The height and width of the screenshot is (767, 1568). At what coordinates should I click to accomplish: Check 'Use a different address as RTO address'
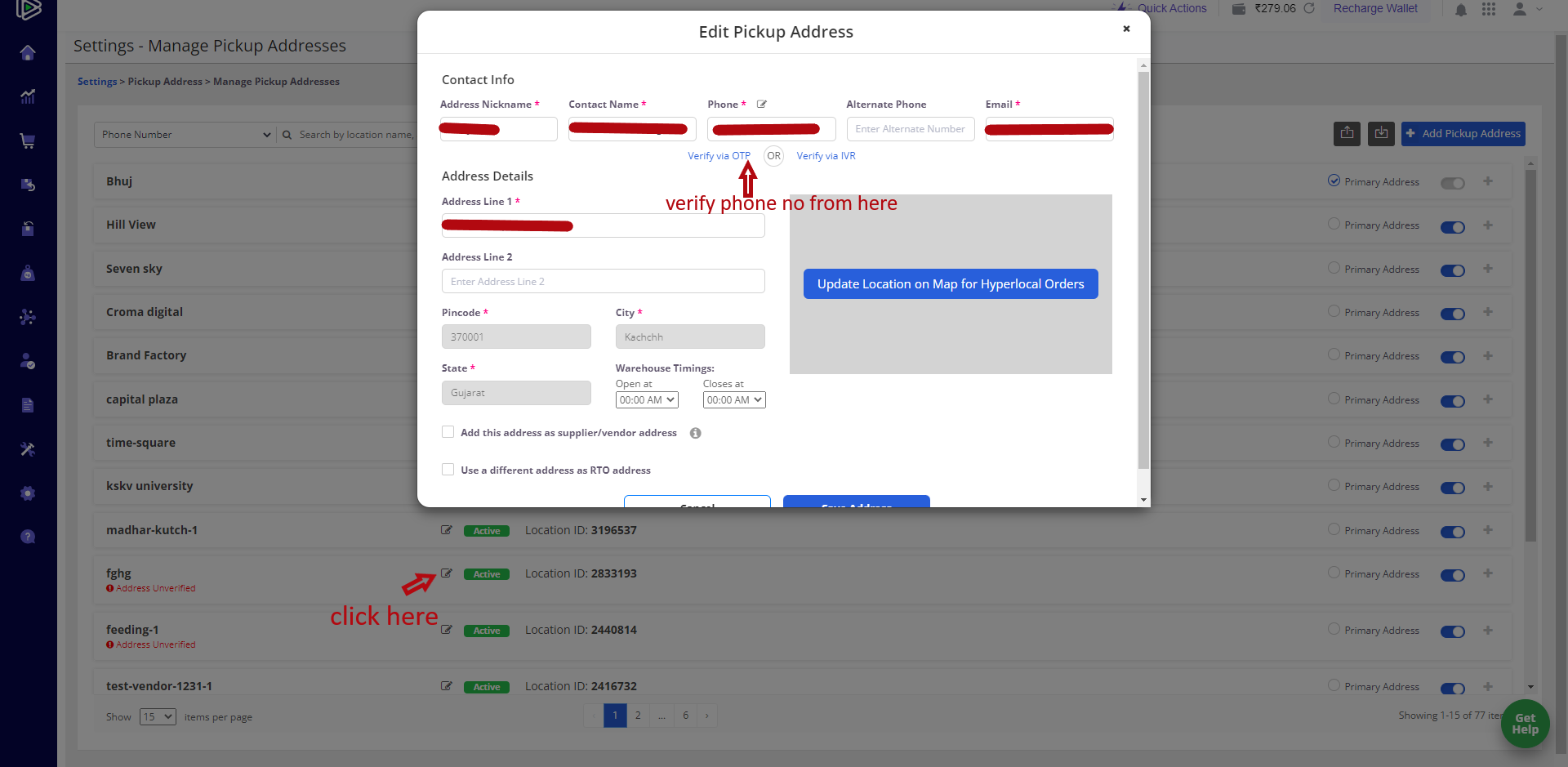click(448, 470)
